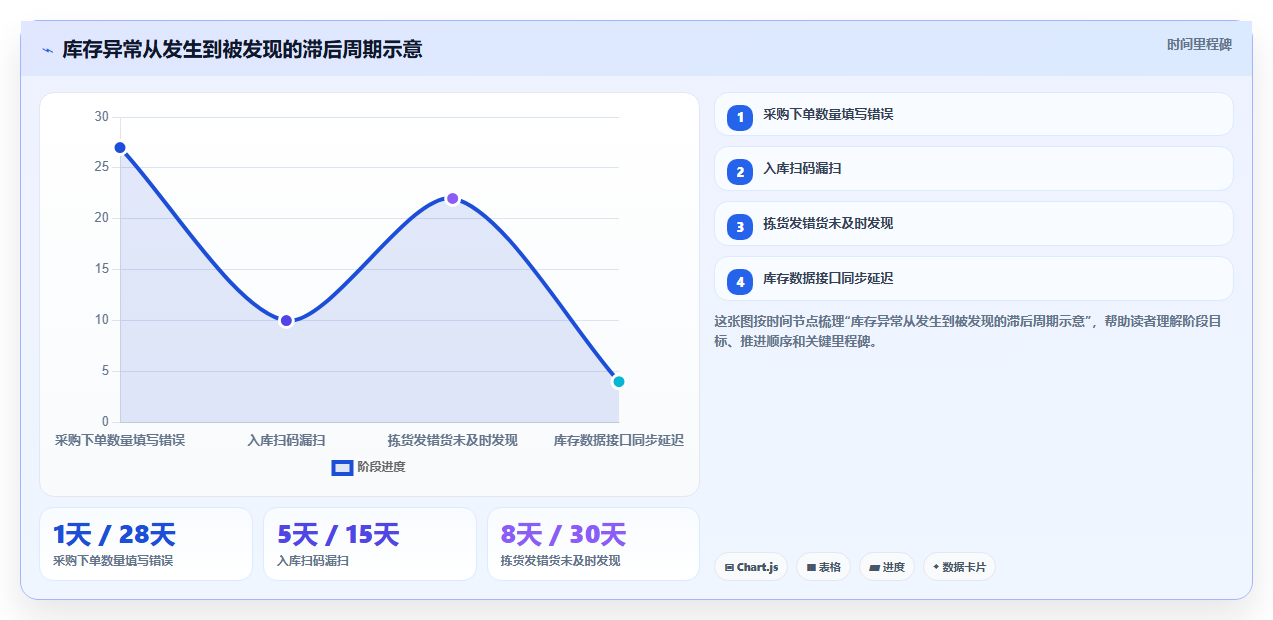Click x-axis label 采购下单数量填写错误

pyautogui.click(x=120, y=440)
